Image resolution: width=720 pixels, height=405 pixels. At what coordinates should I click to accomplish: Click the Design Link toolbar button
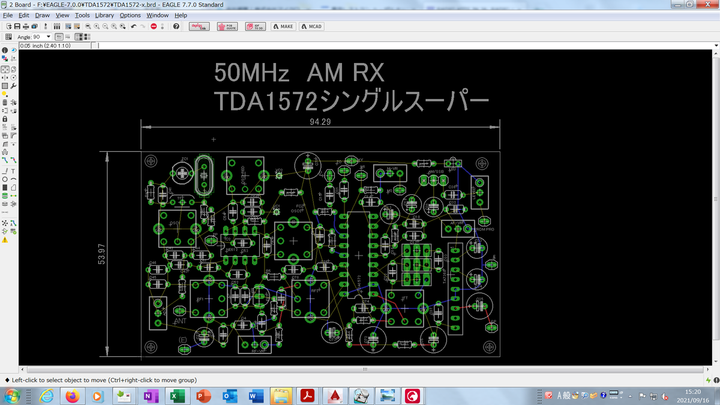point(198,26)
